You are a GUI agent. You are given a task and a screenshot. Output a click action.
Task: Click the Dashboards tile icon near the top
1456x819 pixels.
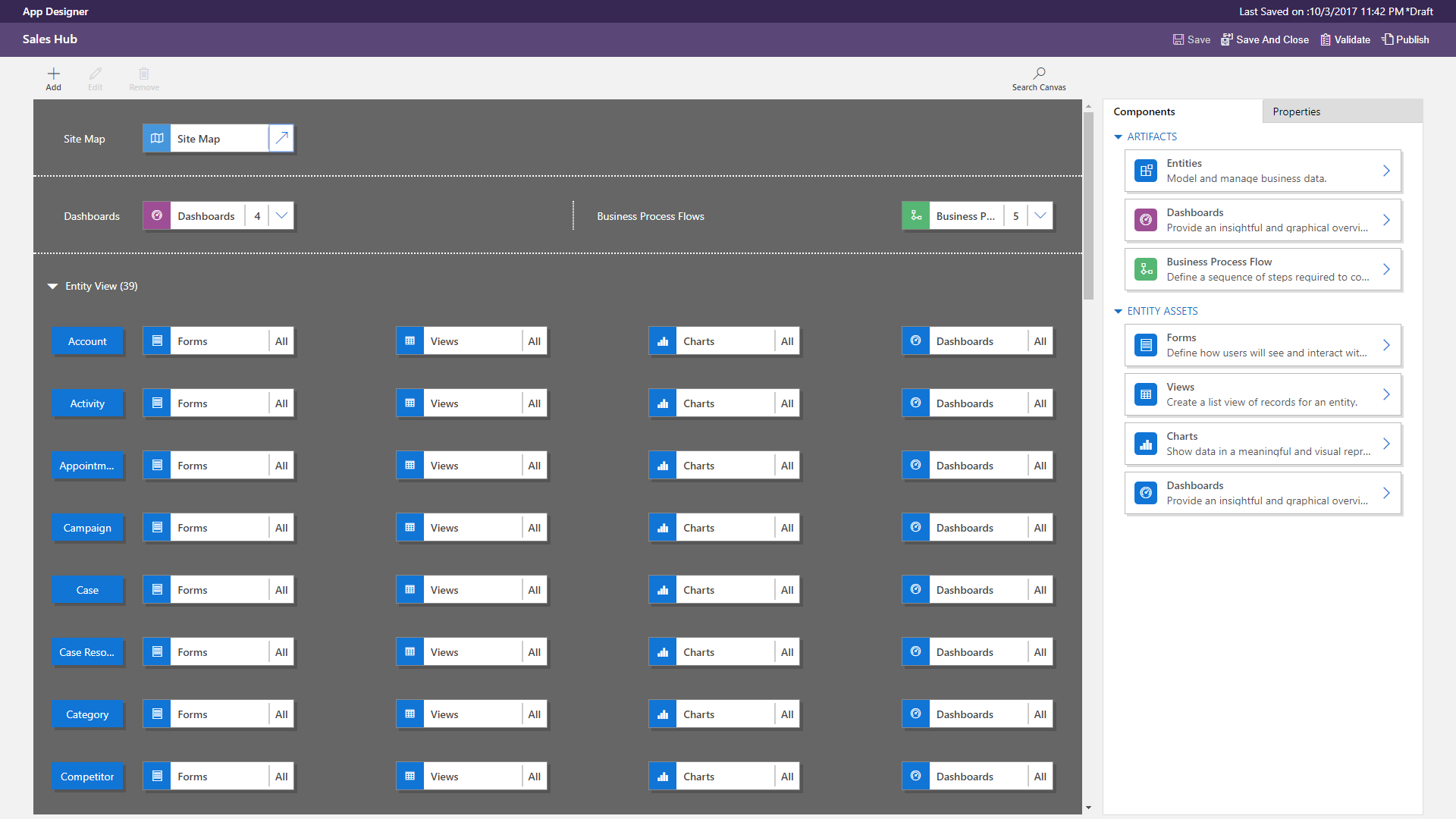click(156, 215)
